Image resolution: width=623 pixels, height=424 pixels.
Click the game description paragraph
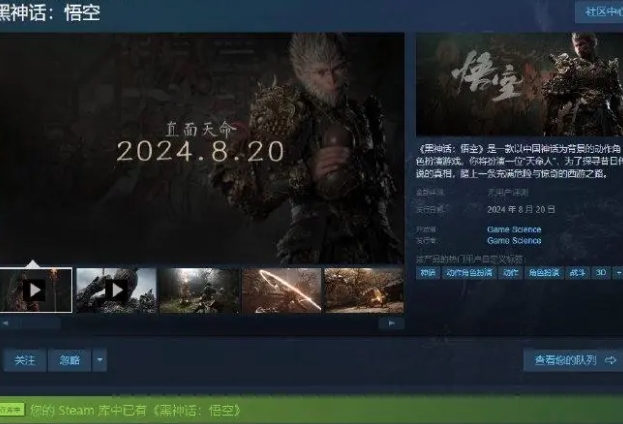click(x=519, y=161)
